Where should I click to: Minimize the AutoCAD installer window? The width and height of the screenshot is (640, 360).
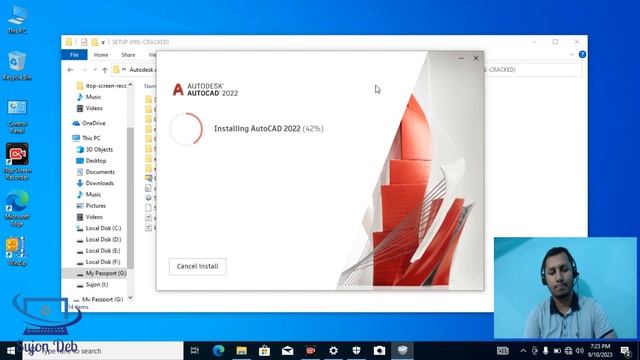coord(461,58)
